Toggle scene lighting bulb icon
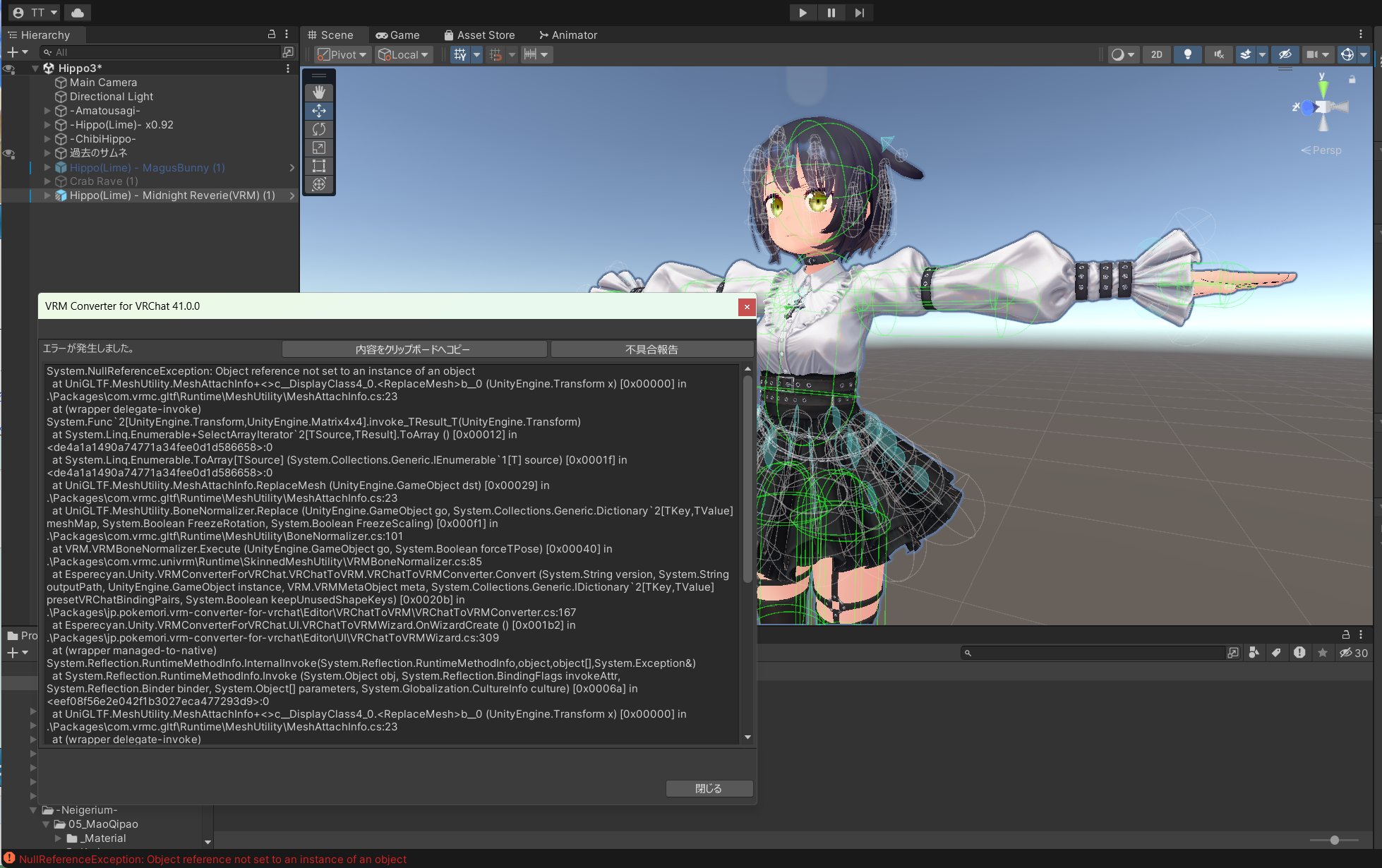This screenshot has height=868, width=1382. pos(1187,54)
